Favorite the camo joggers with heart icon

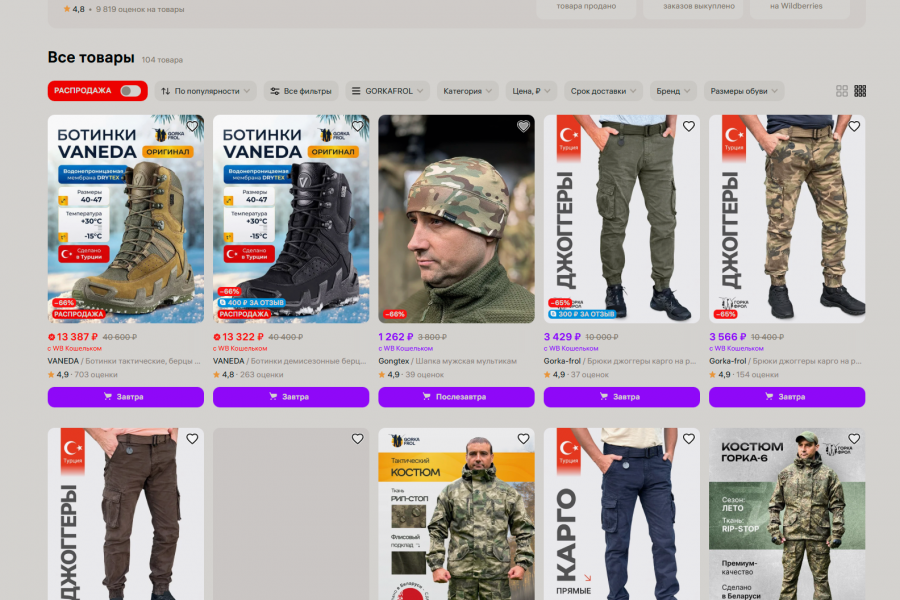(x=854, y=126)
